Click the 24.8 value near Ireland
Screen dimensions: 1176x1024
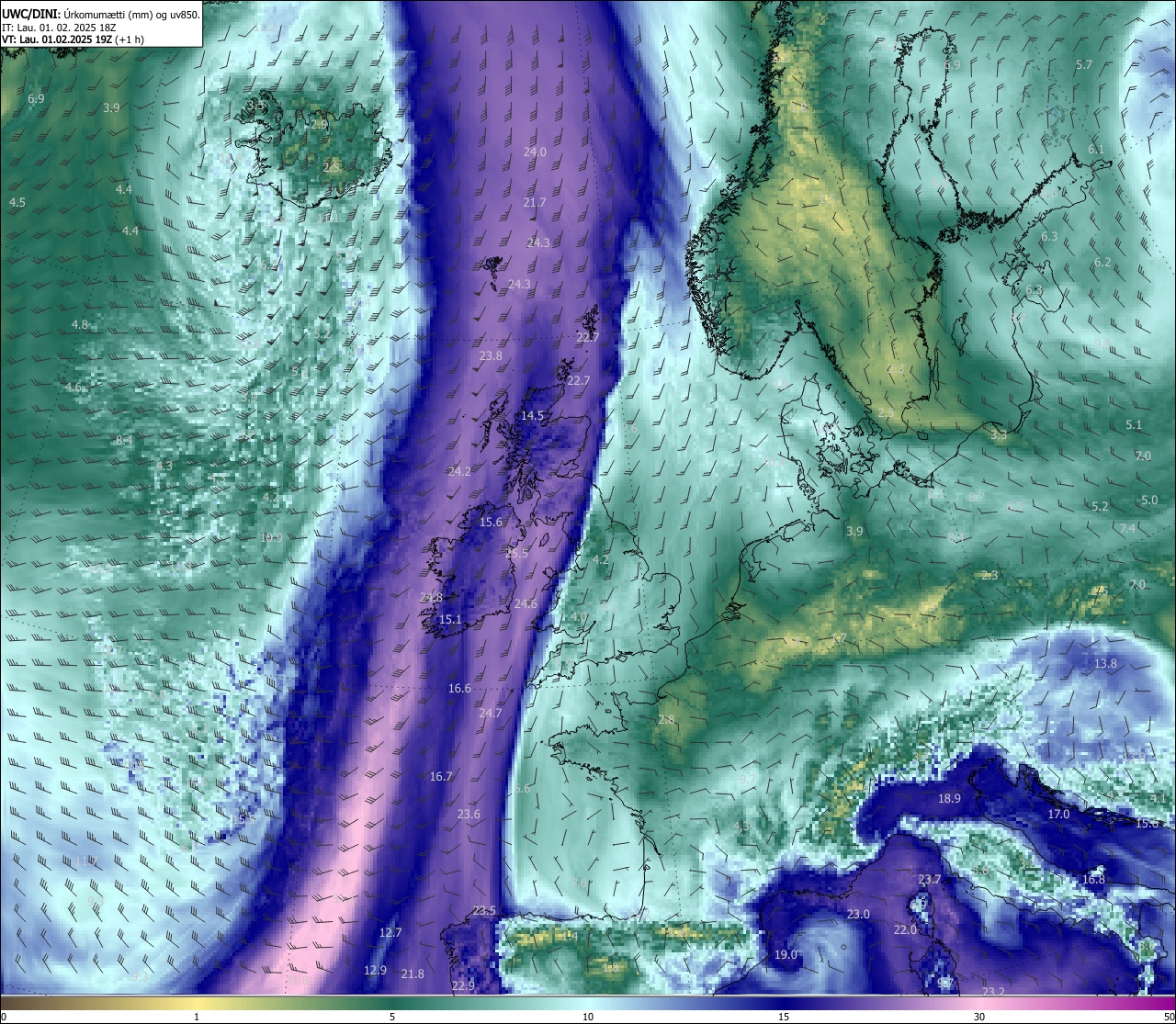[431, 597]
